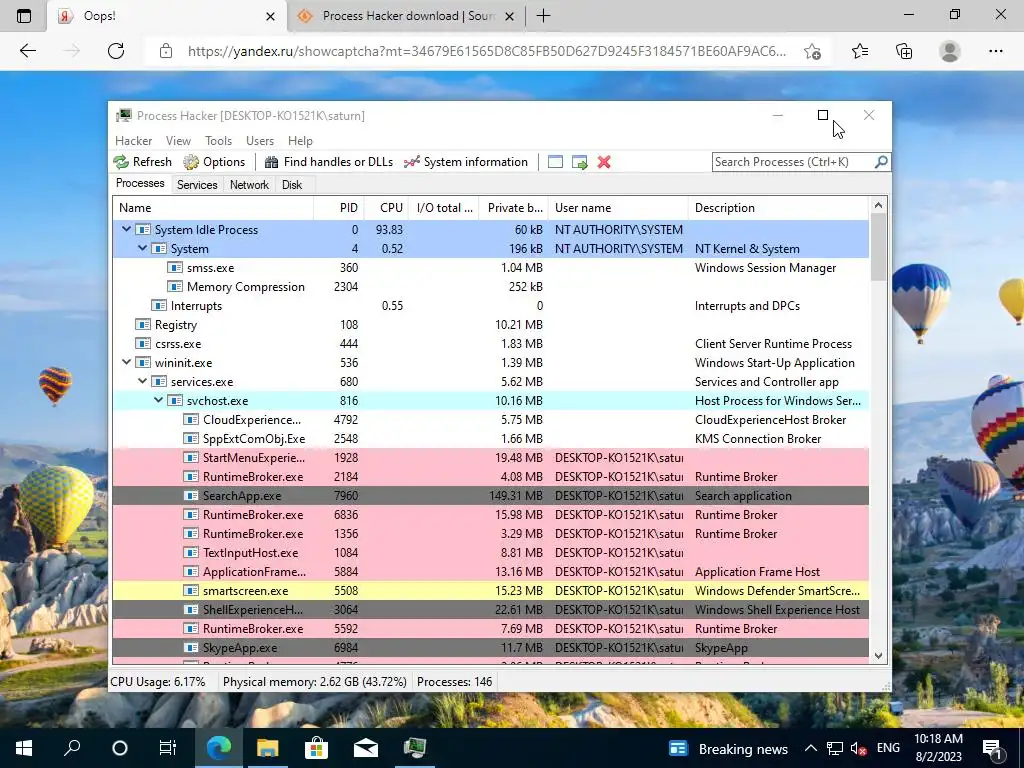Image resolution: width=1024 pixels, height=768 pixels.
Task: Select SearchApp.exe process row
Action: point(490,496)
